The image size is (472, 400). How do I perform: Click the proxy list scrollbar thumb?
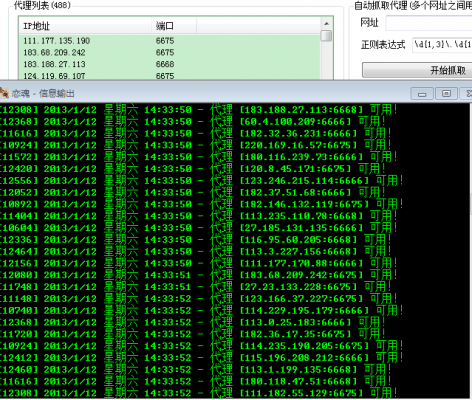[327, 36]
